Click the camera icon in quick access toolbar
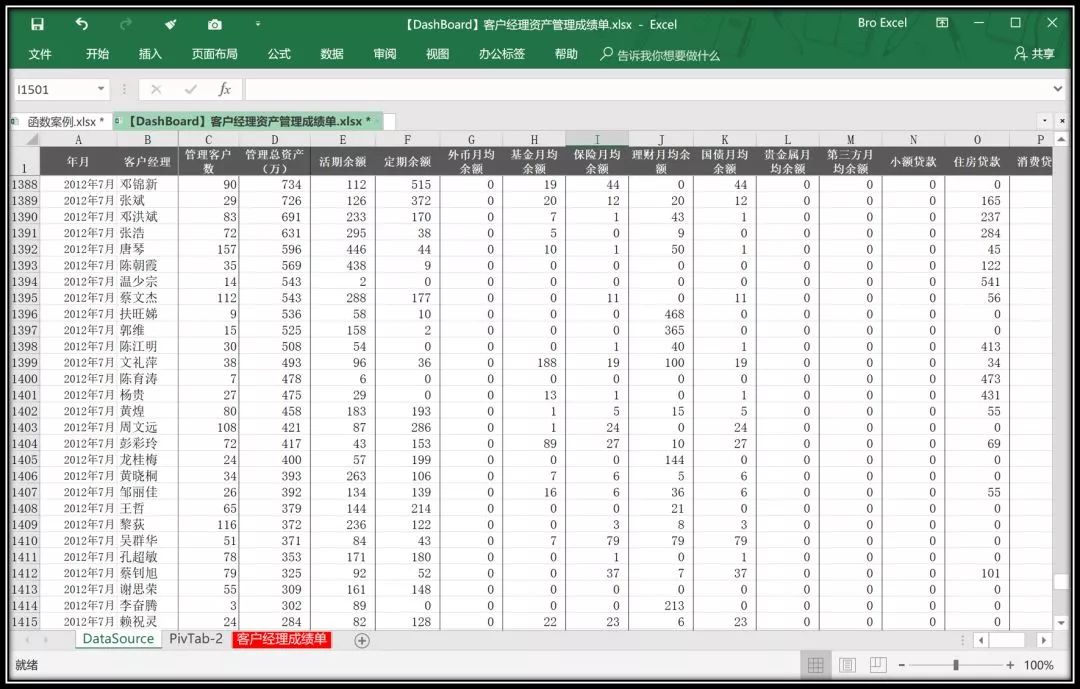The width and height of the screenshot is (1080, 689). (x=215, y=25)
